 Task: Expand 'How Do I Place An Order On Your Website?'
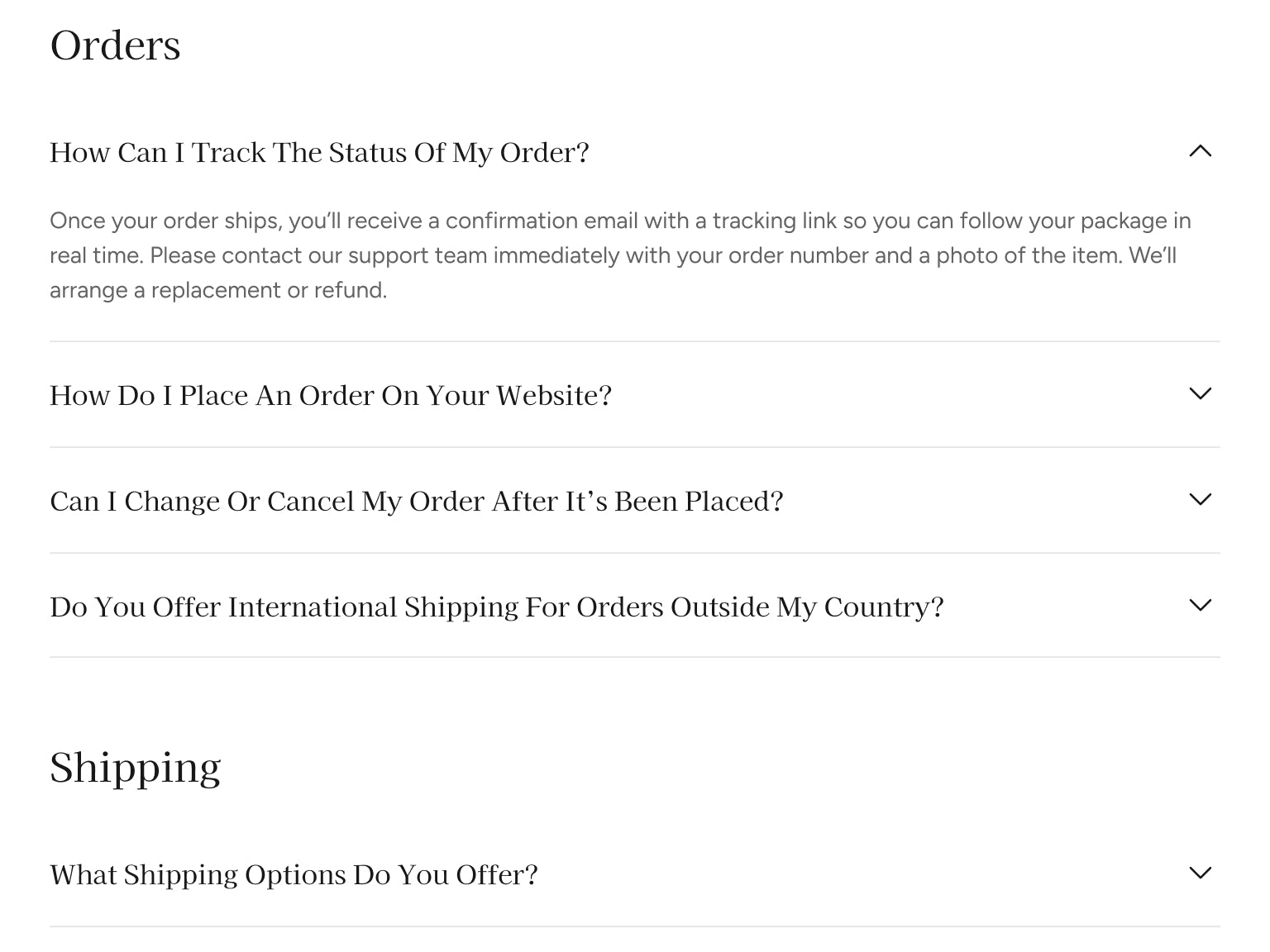331,396
